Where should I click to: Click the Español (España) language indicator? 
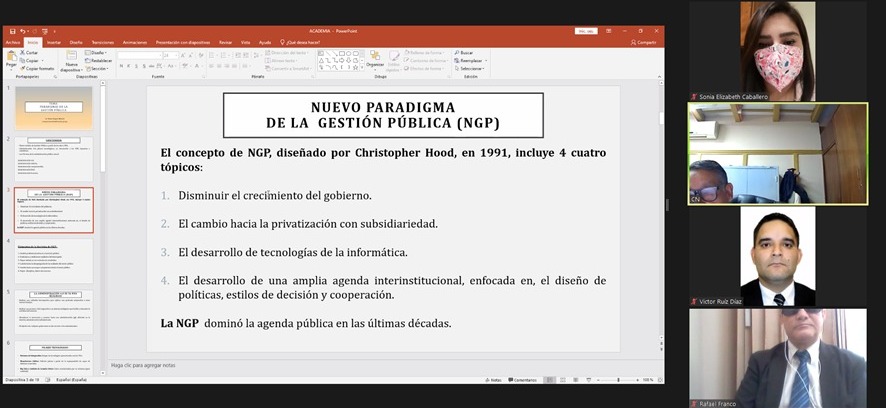pos(71,380)
